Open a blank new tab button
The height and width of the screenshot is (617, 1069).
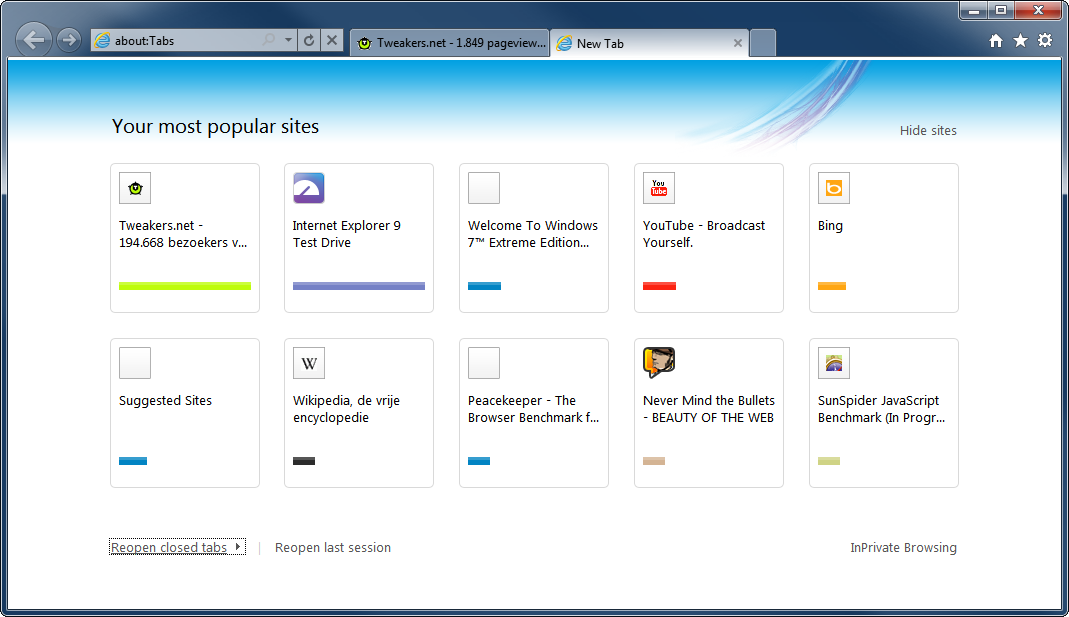pyautogui.click(x=762, y=43)
